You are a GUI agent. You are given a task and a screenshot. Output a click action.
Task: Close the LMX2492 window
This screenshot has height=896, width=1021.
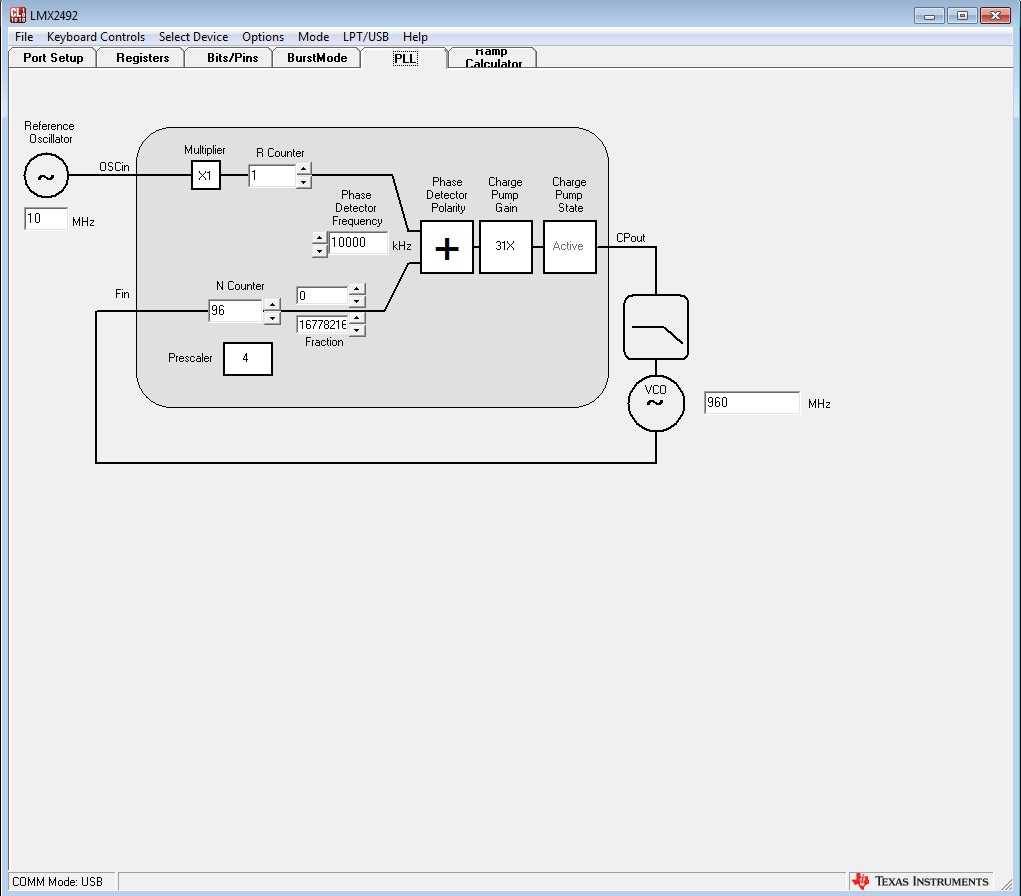996,16
